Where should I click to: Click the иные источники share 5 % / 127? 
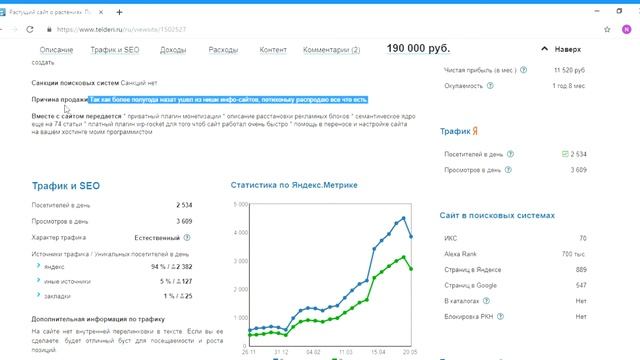pos(176,281)
